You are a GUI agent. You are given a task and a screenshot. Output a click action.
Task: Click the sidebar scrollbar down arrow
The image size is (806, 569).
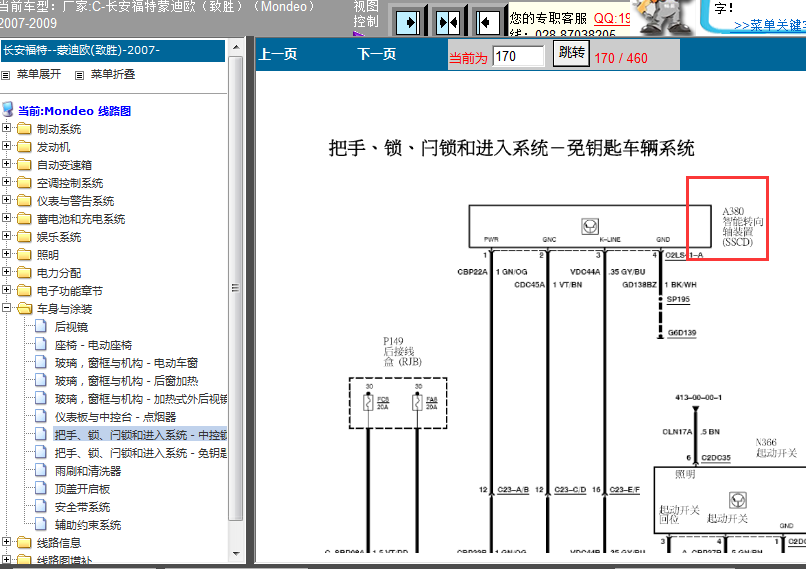click(x=236, y=554)
